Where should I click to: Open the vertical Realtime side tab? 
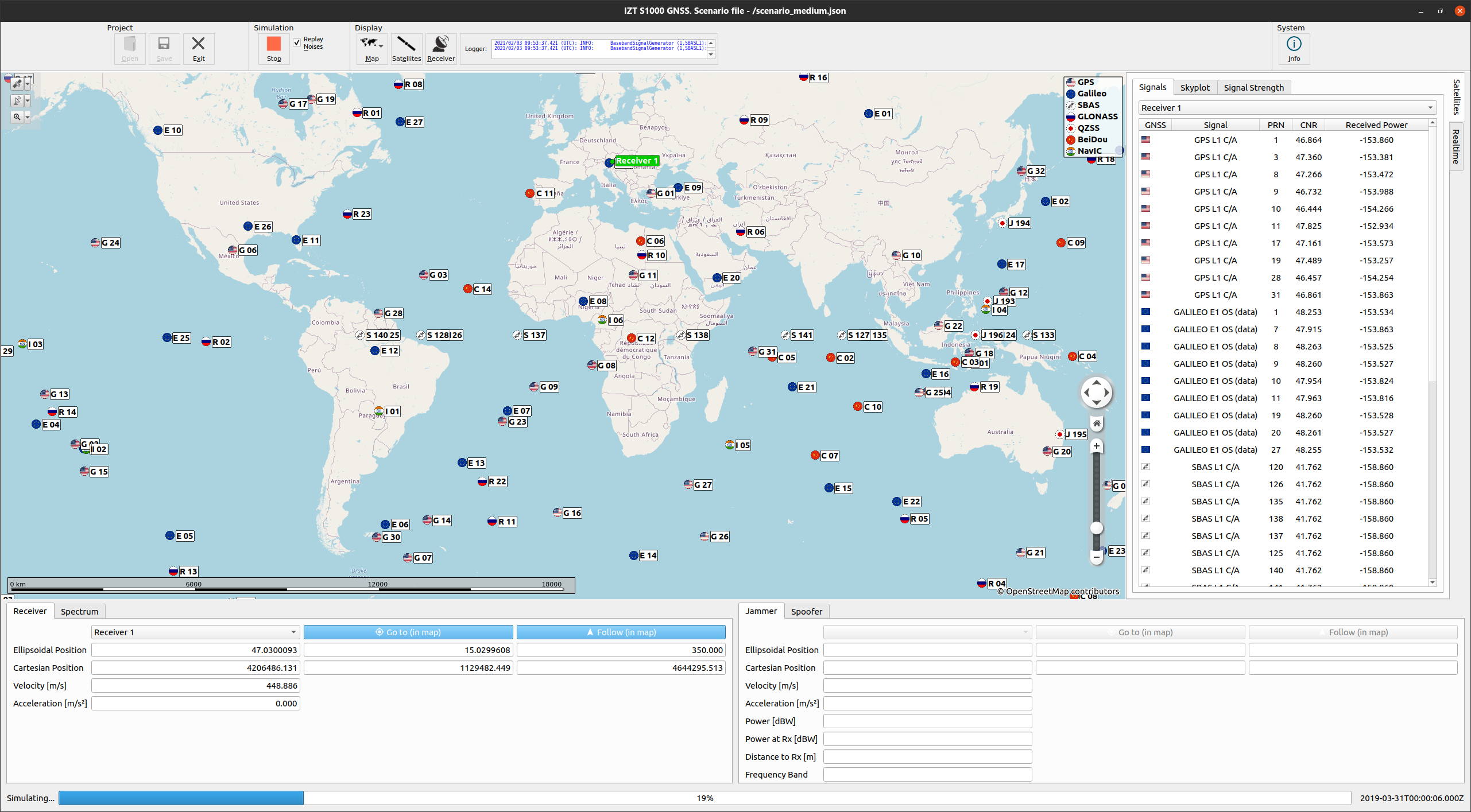point(1455,147)
